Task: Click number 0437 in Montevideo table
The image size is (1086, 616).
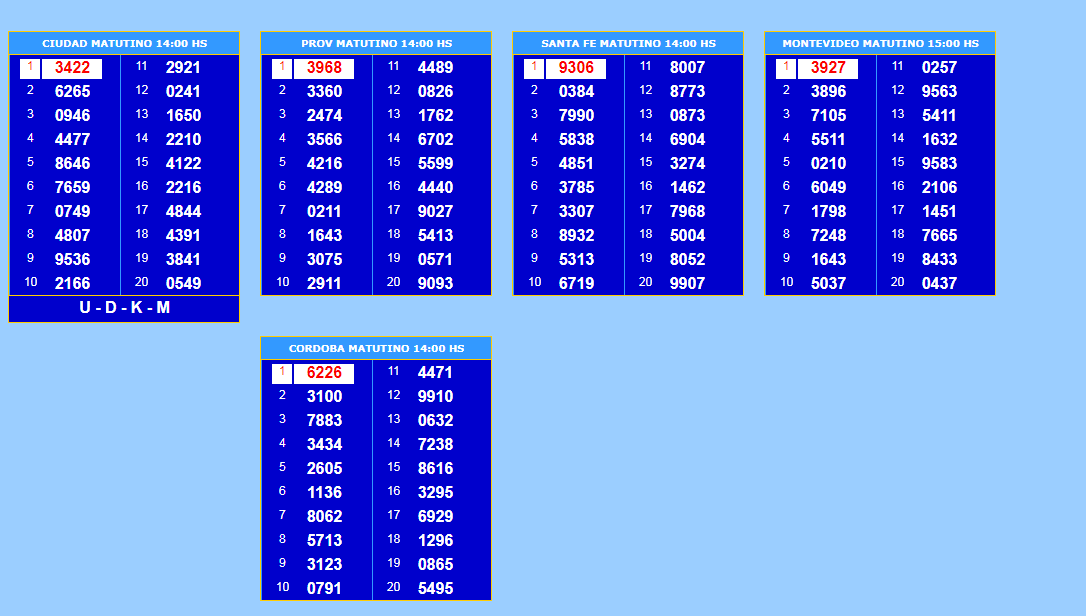Action: tap(939, 283)
